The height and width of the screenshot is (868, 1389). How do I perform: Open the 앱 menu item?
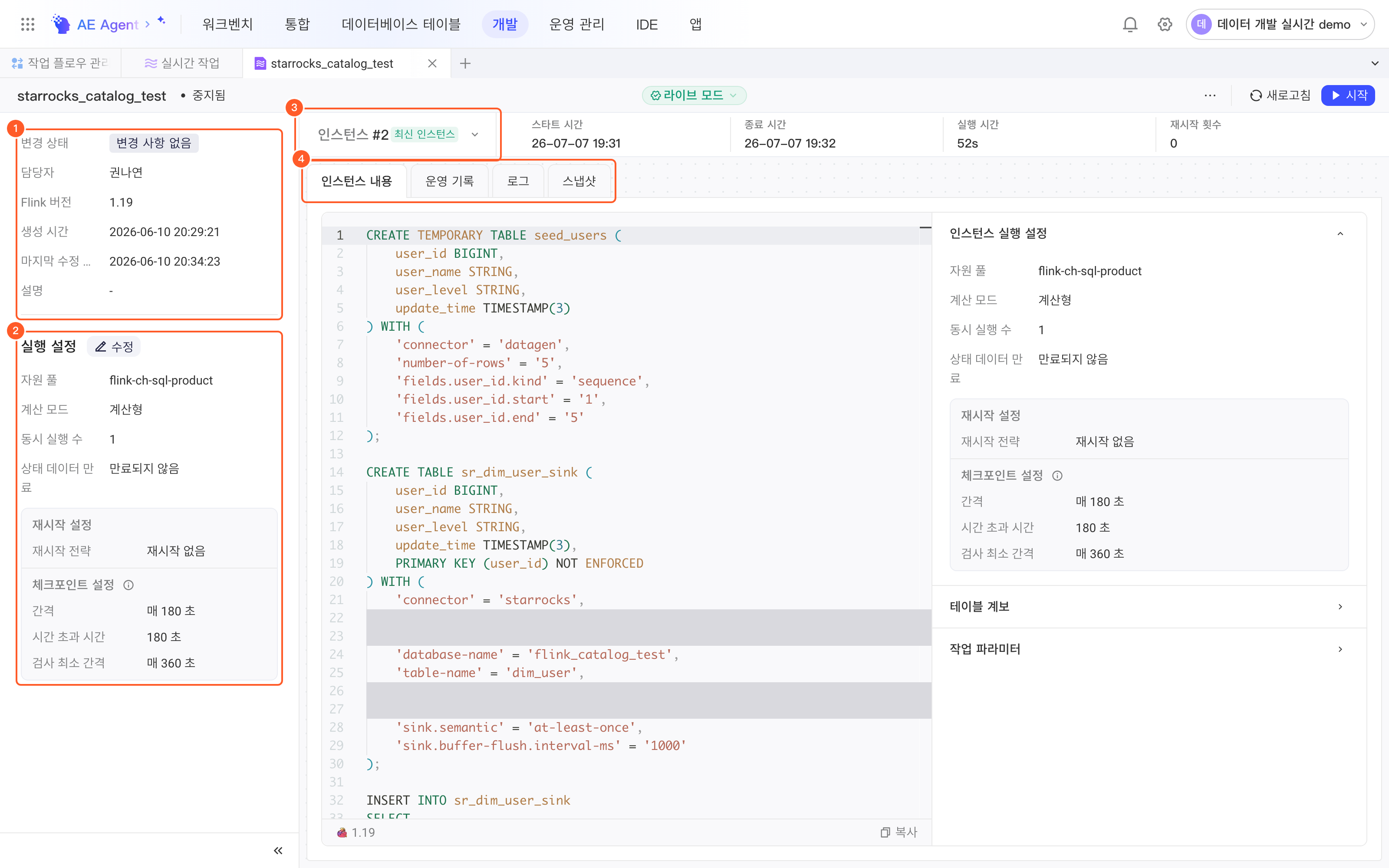click(x=695, y=24)
